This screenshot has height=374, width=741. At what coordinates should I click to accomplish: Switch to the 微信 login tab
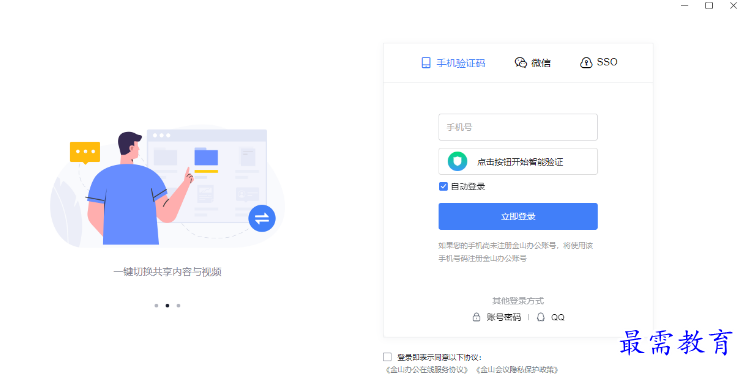(x=533, y=62)
